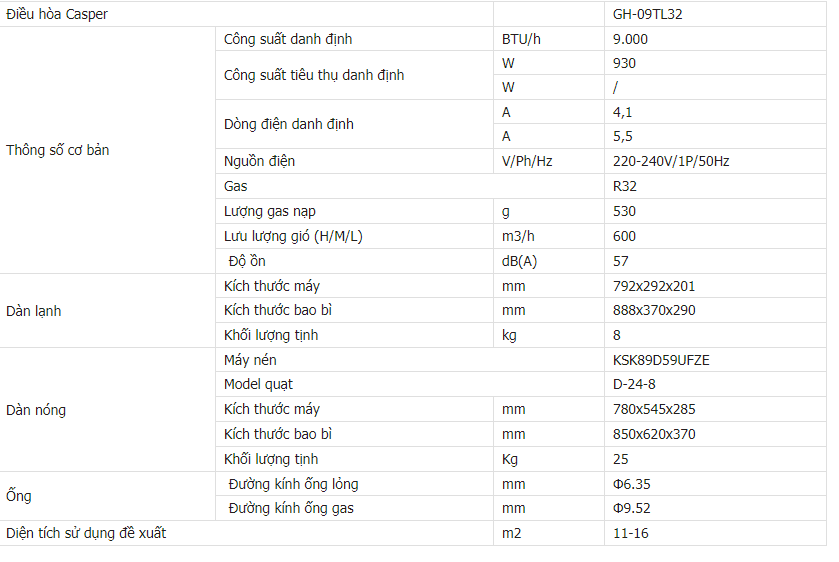Select the 9.000 BTU/h value
The image size is (839, 562).
pyautogui.click(x=631, y=39)
